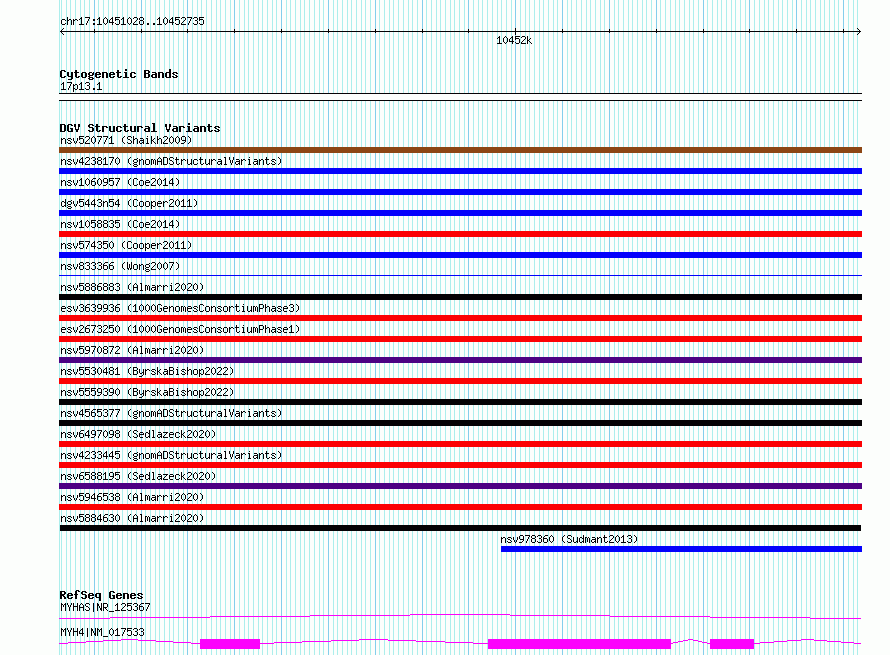Open the nsv4565377 (gnomADStructuralVariants) variant label
890x655 pixels.
pos(171,413)
